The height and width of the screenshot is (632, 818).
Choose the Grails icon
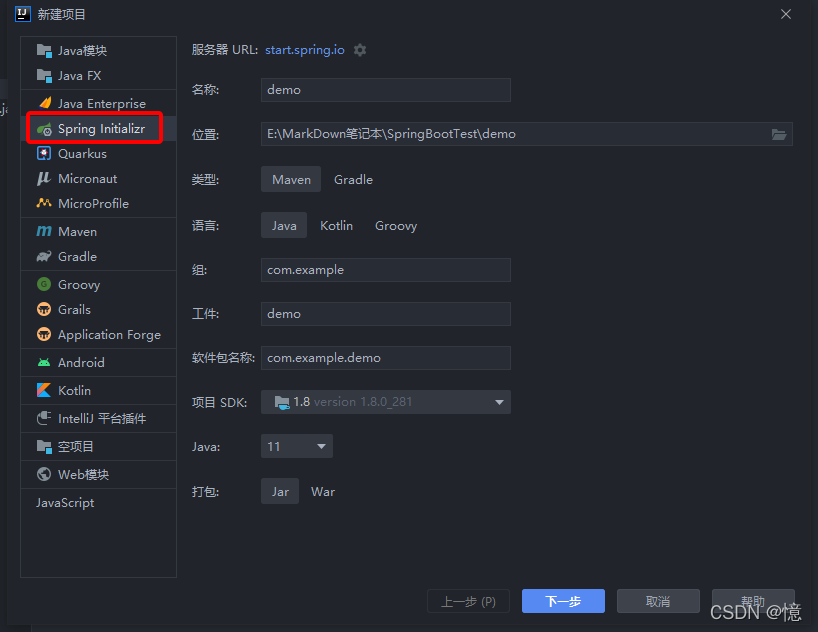pos(44,309)
